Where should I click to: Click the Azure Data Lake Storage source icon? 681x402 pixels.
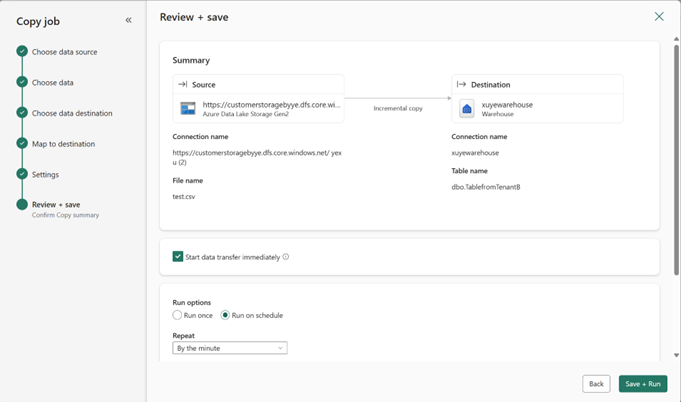click(188, 109)
